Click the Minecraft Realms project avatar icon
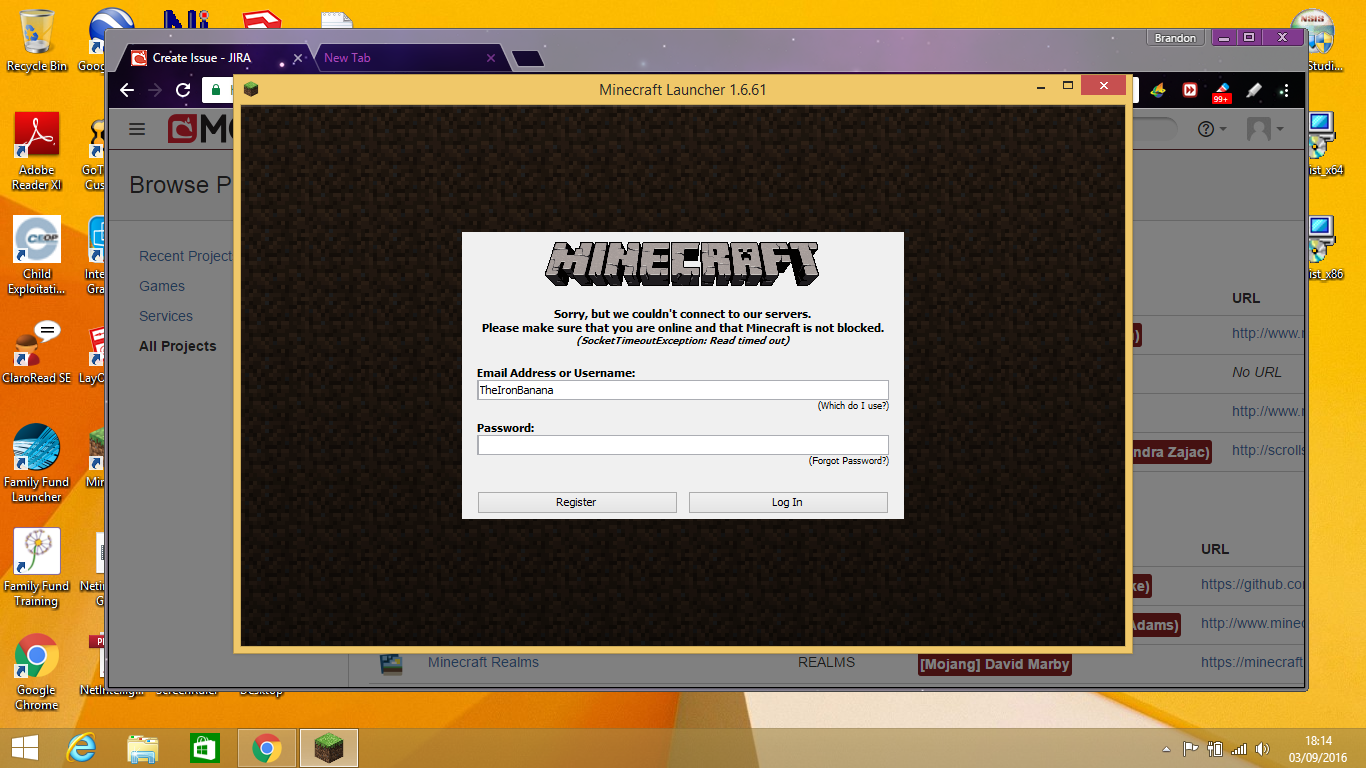Screen dimensions: 1366x768 point(391,663)
